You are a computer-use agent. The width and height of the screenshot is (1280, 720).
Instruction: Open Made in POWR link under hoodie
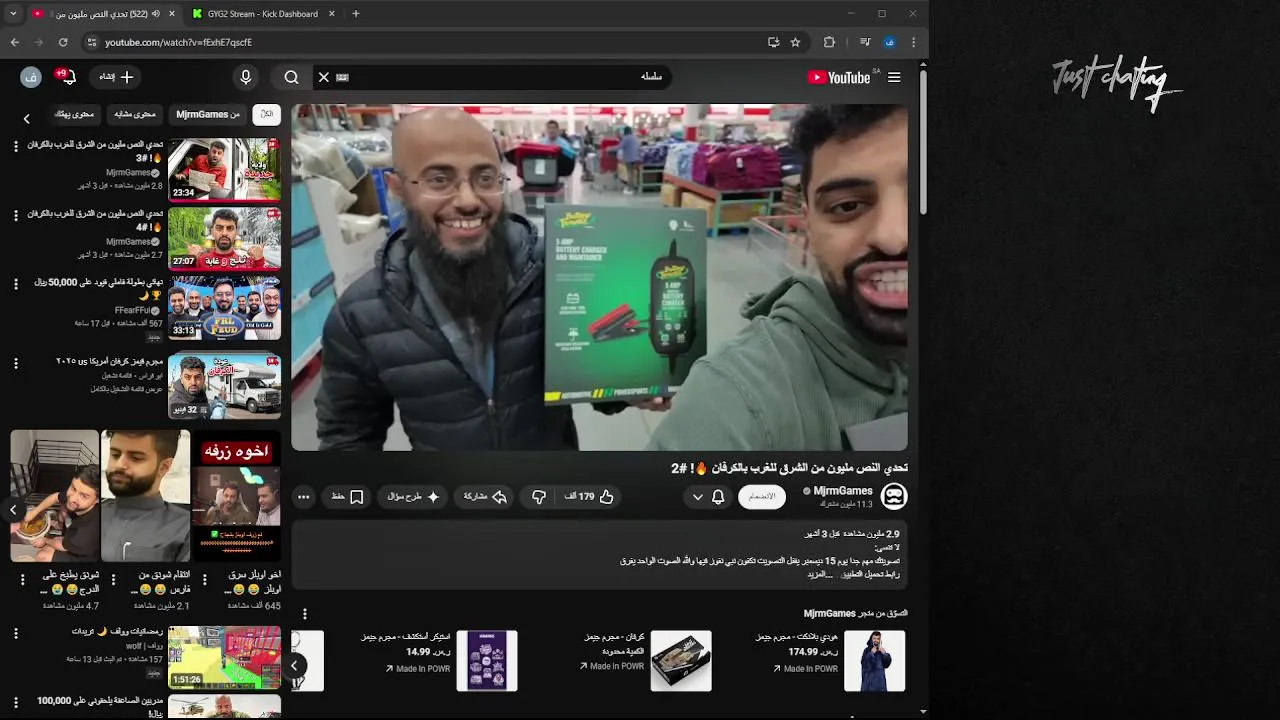coord(806,669)
